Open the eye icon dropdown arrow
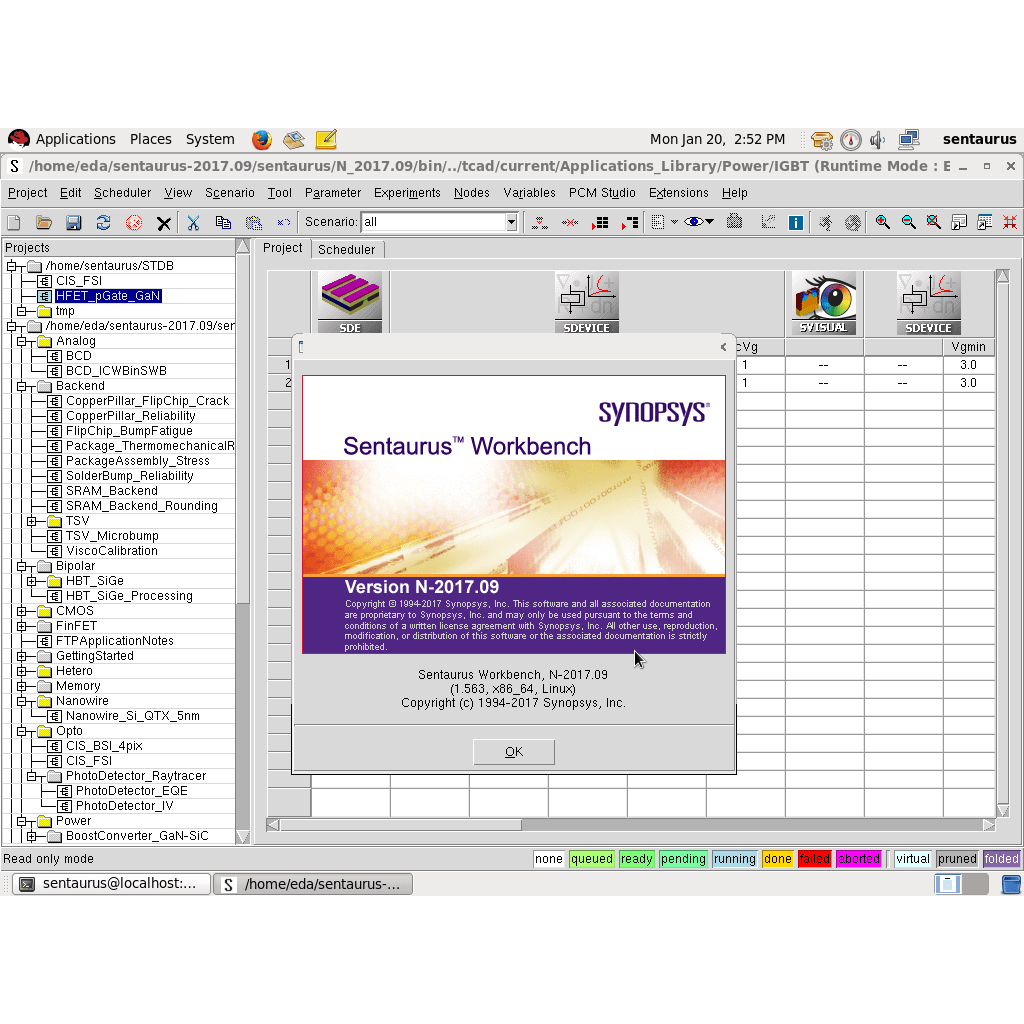The height and width of the screenshot is (1024, 1024). (x=709, y=222)
